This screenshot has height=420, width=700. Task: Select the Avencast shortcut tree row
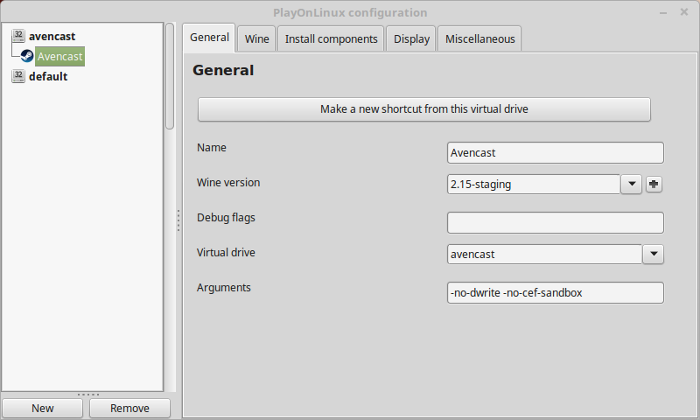(x=60, y=56)
